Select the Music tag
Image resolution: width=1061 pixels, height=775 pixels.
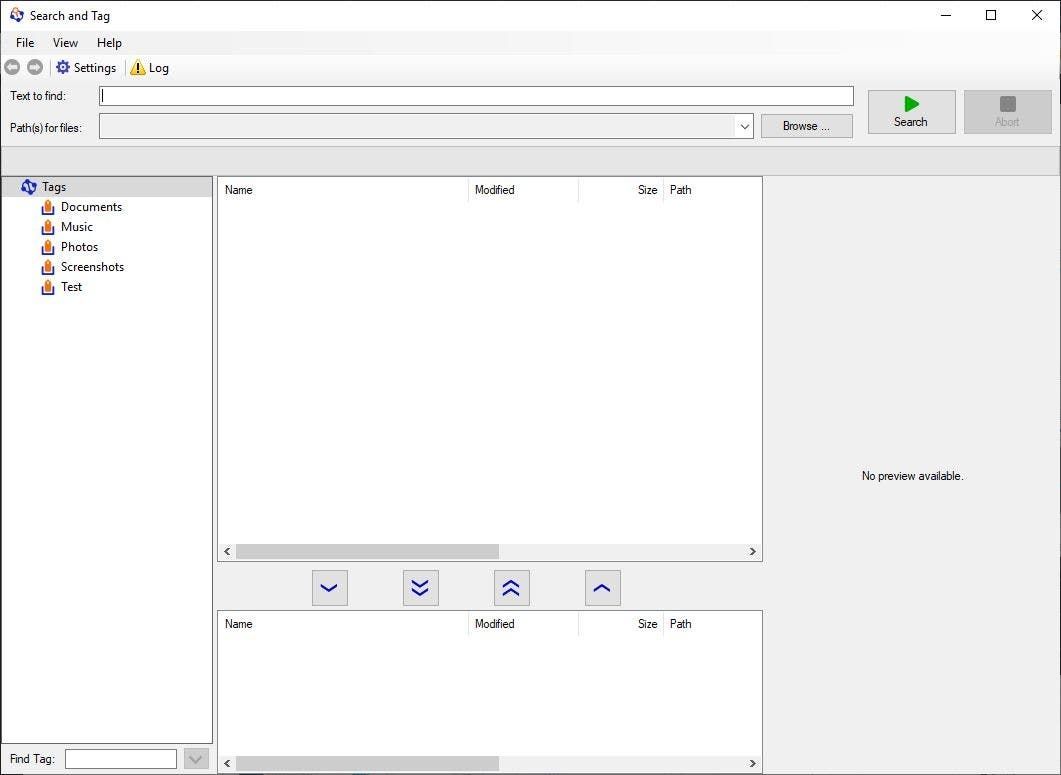[x=76, y=227]
